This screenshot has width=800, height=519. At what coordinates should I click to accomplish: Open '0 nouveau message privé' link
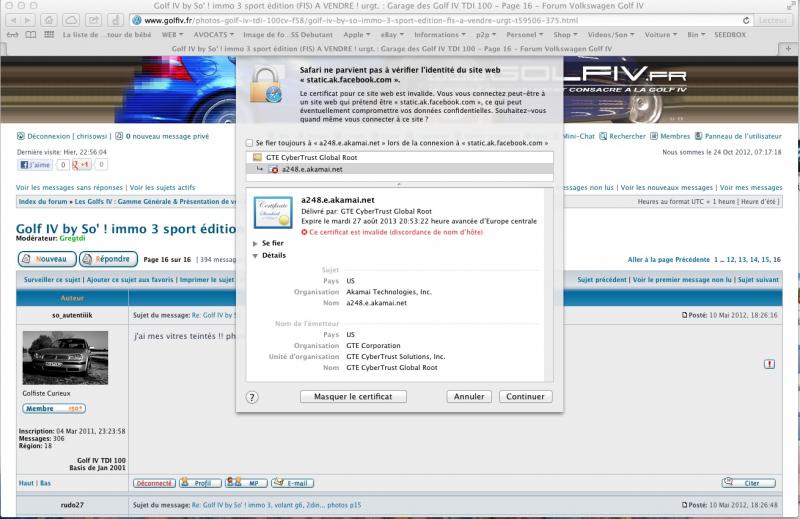pos(167,136)
